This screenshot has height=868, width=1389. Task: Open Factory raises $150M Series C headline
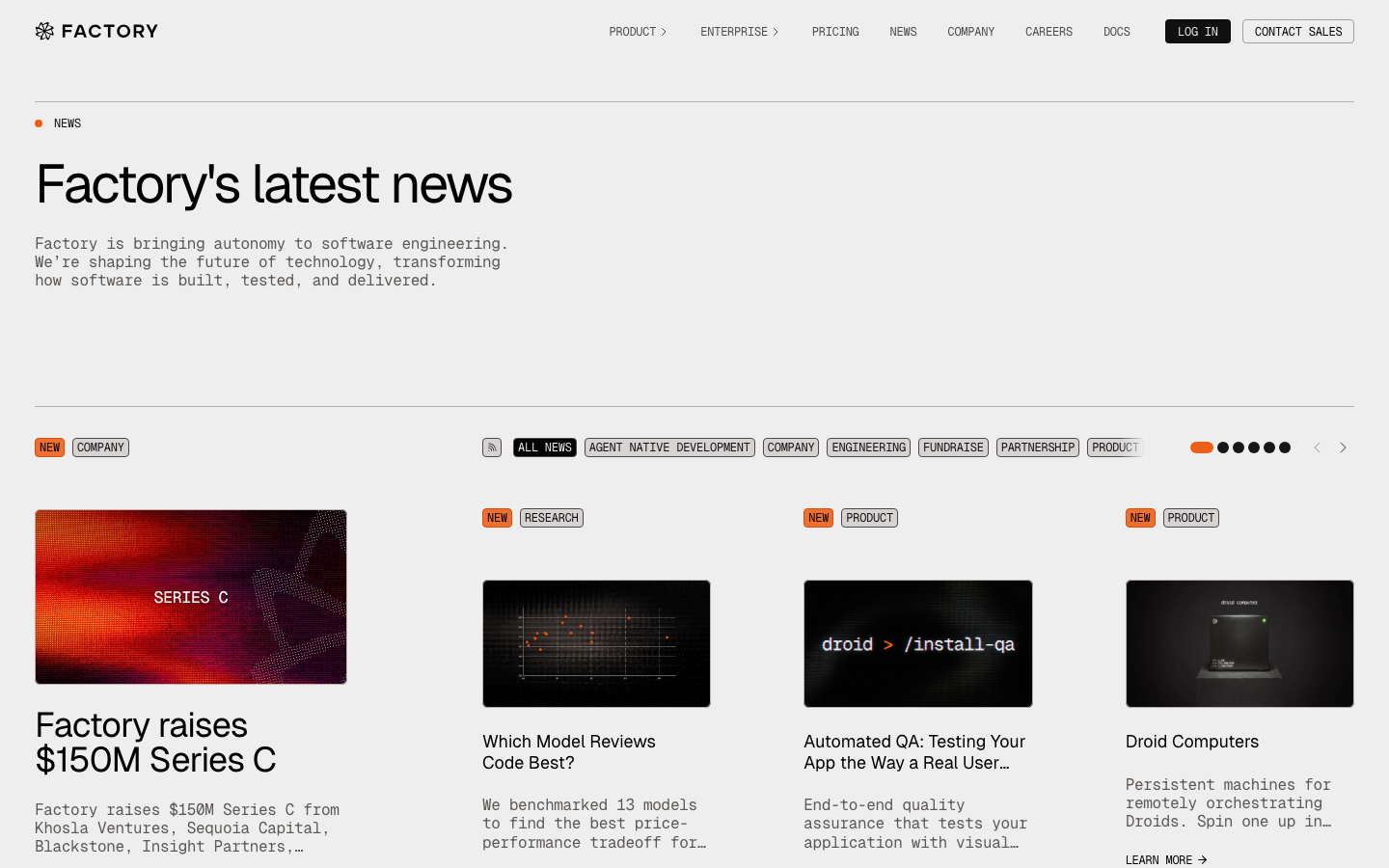pyautogui.click(x=155, y=743)
